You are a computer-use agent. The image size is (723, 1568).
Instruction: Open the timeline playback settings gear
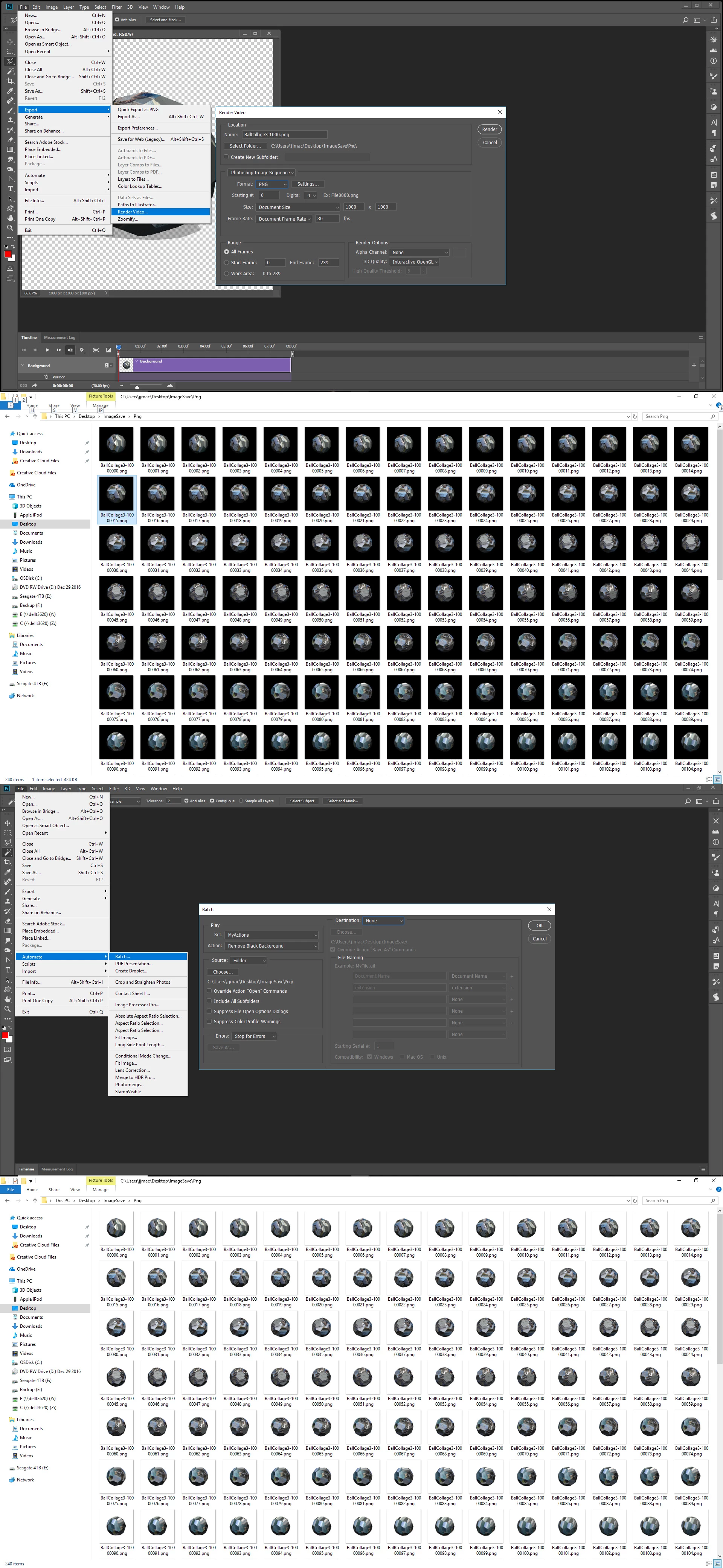(x=82, y=350)
